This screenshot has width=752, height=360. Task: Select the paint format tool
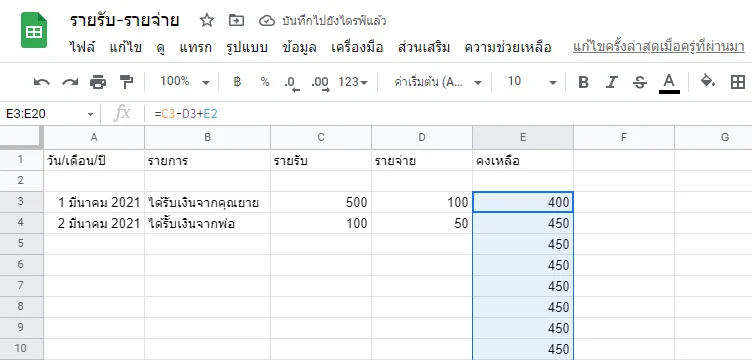tap(126, 82)
